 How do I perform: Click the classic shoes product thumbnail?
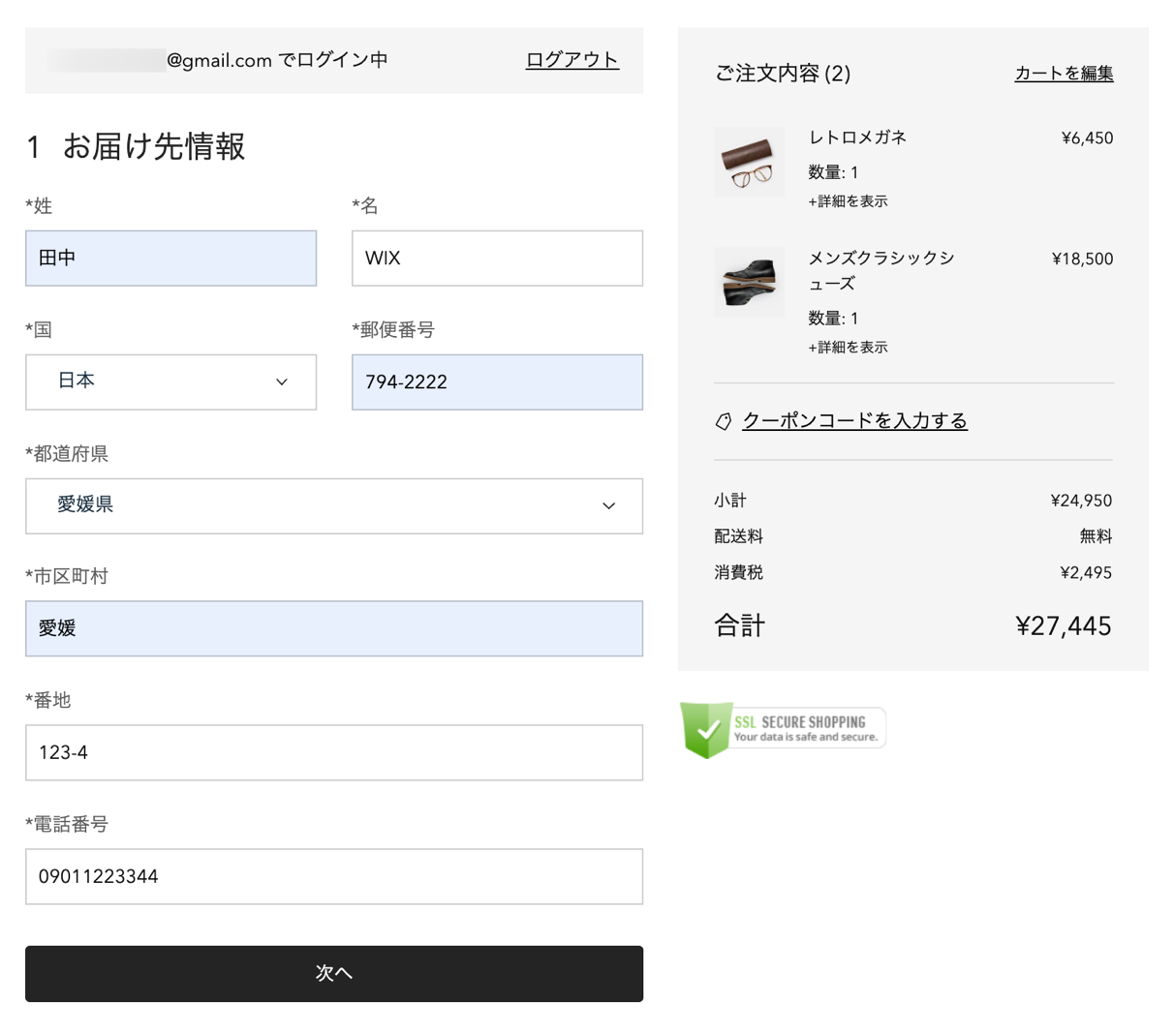click(750, 284)
